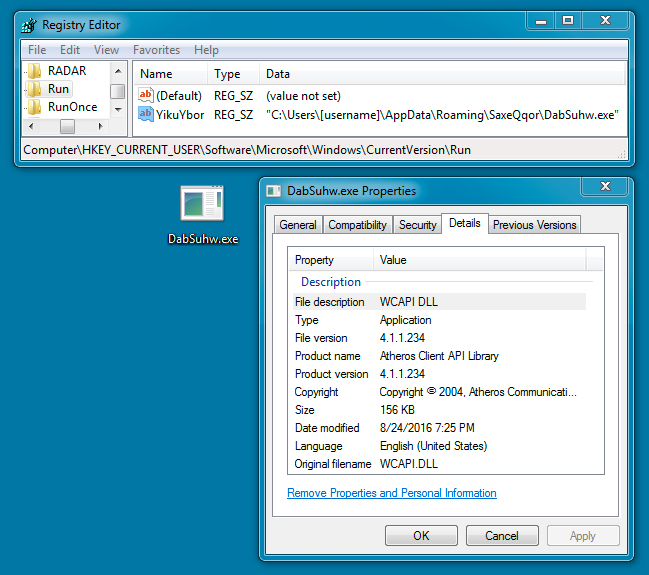Click the RunOnce folder icon
The height and width of the screenshot is (575, 649).
(x=35, y=107)
